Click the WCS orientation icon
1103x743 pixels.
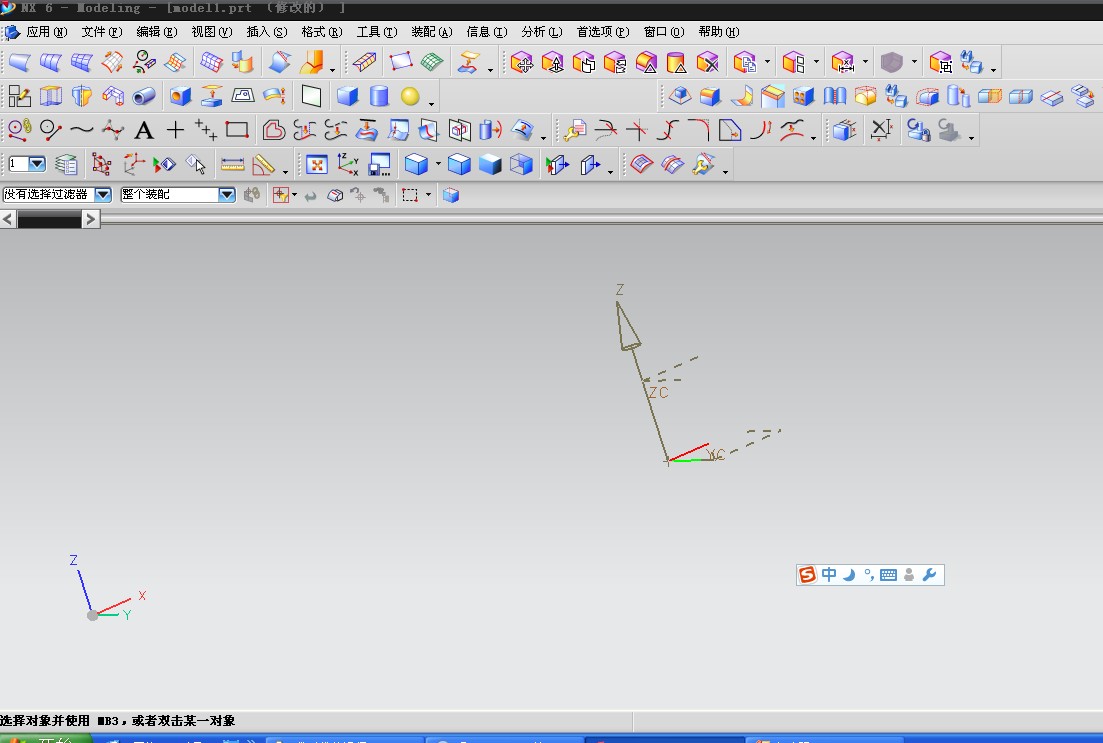348,165
